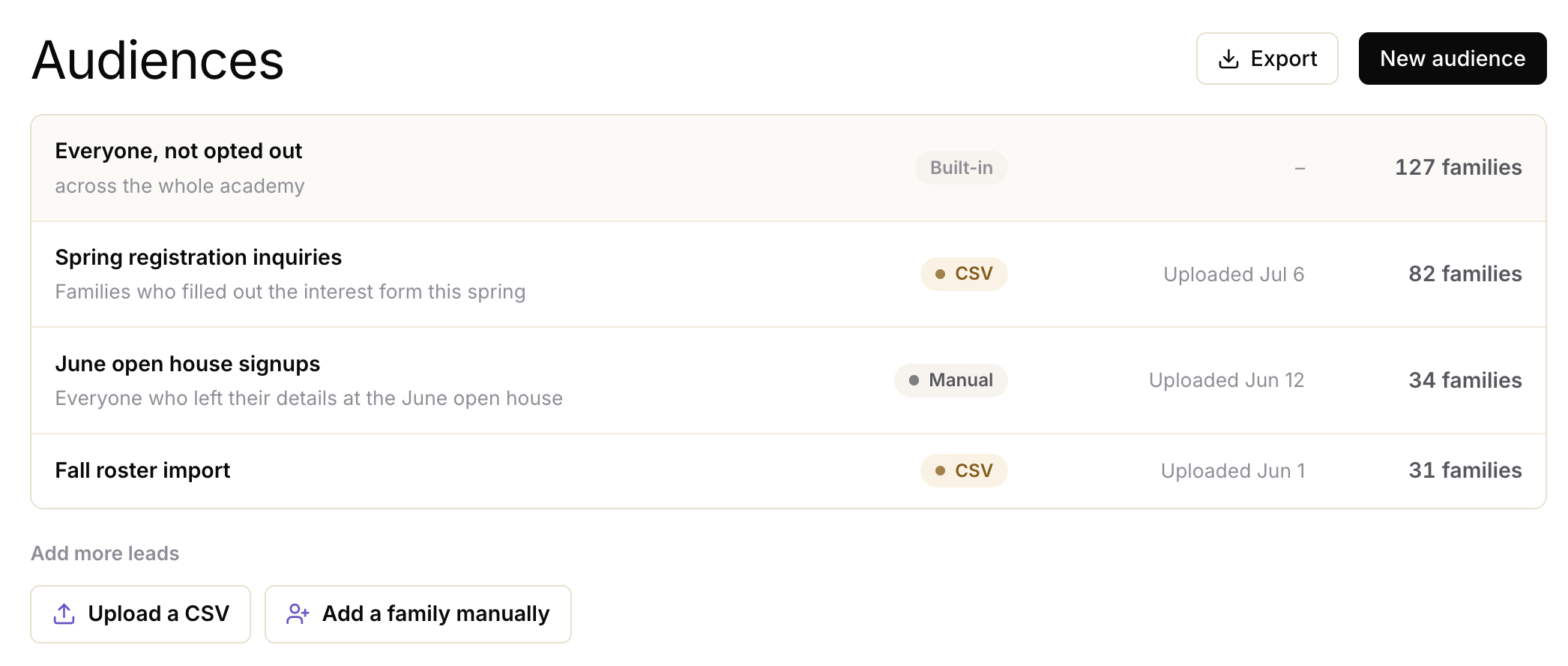The width and height of the screenshot is (1568, 666).
Task: Click the Manual badge dot on June open house row
Action: (x=914, y=380)
